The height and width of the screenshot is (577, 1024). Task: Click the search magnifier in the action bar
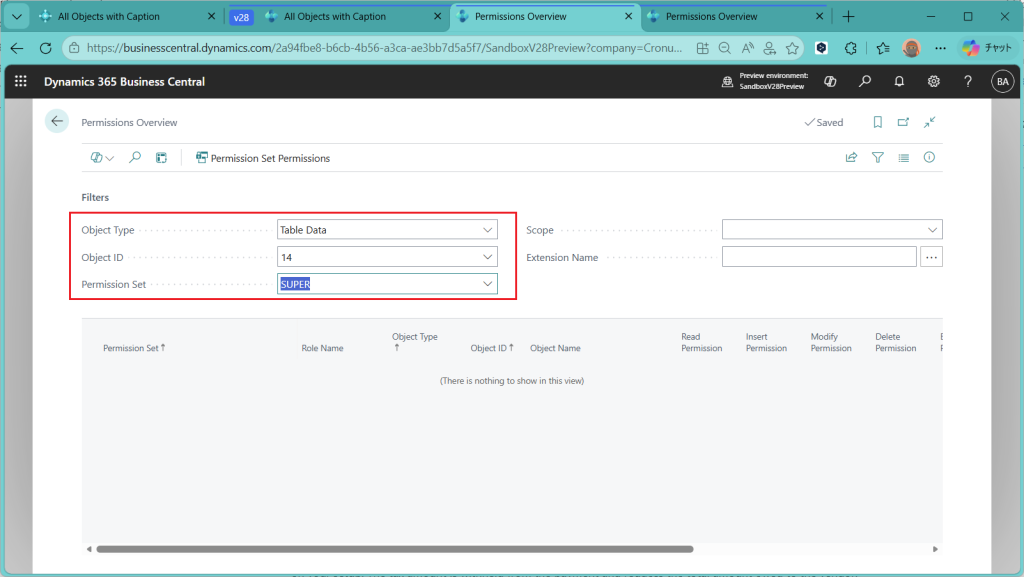(135, 158)
